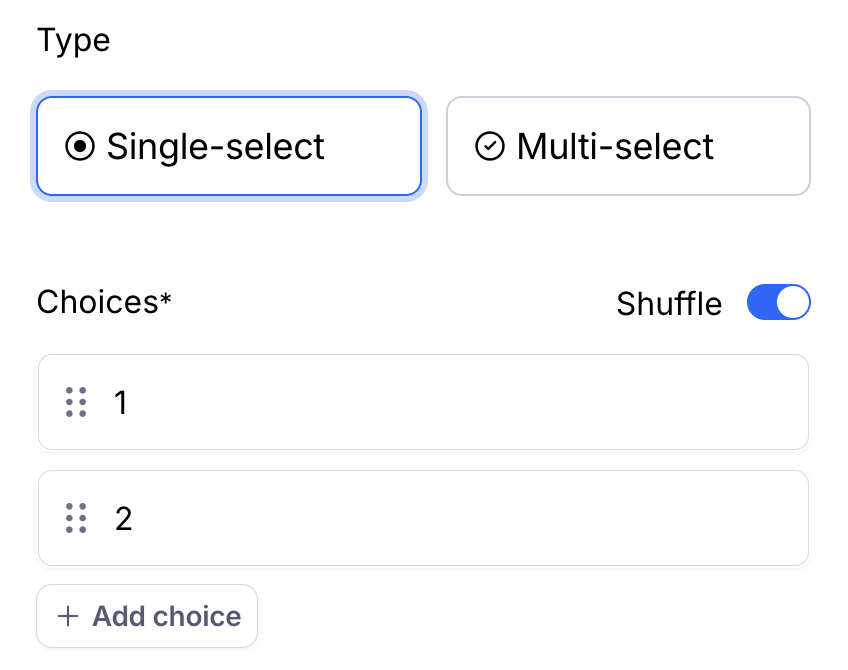Click the checkmark circle icon in Multi-select
Screen dimensions: 848x670
point(489,147)
